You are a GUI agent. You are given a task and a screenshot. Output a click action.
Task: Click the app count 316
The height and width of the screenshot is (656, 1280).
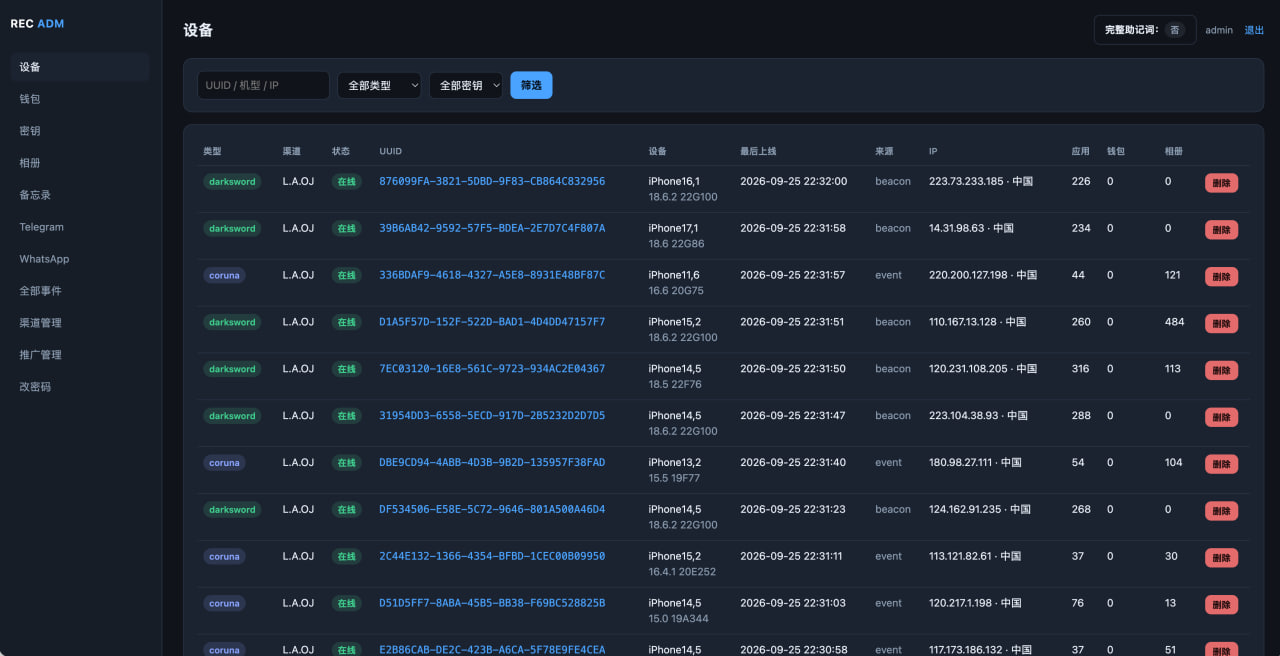click(x=1081, y=369)
